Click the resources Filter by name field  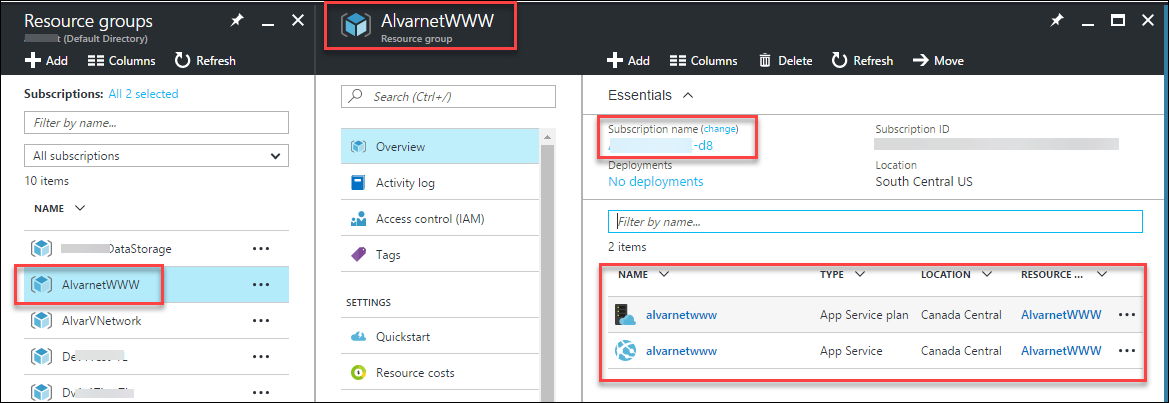[x=875, y=221]
